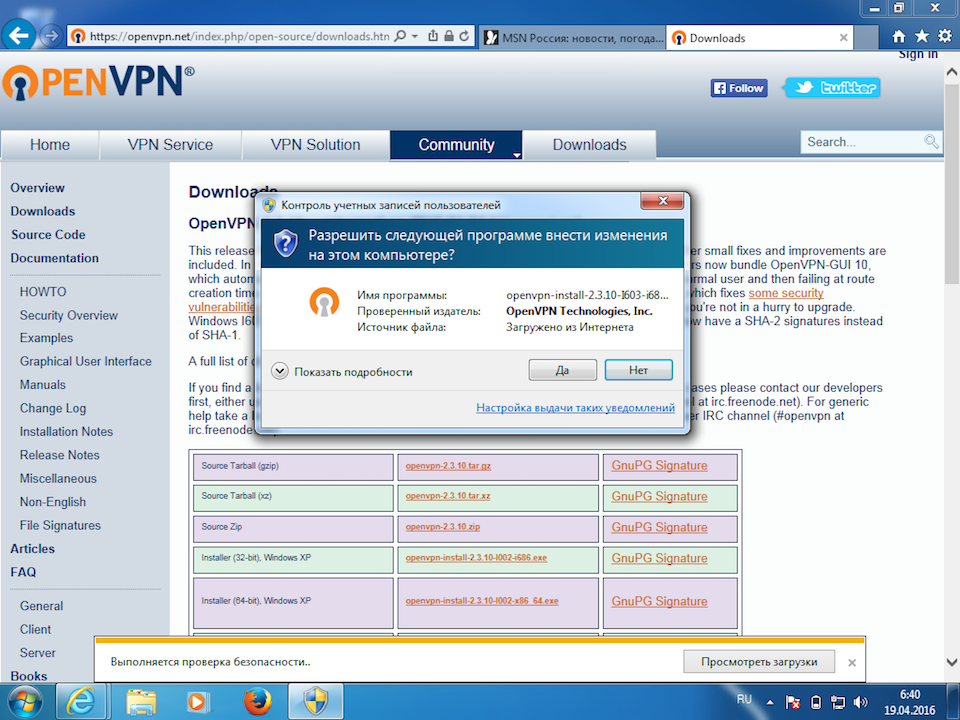This screenshot has height=720, width=960.
Task: Open Installation Notes sidebar link
Action: 66,432
